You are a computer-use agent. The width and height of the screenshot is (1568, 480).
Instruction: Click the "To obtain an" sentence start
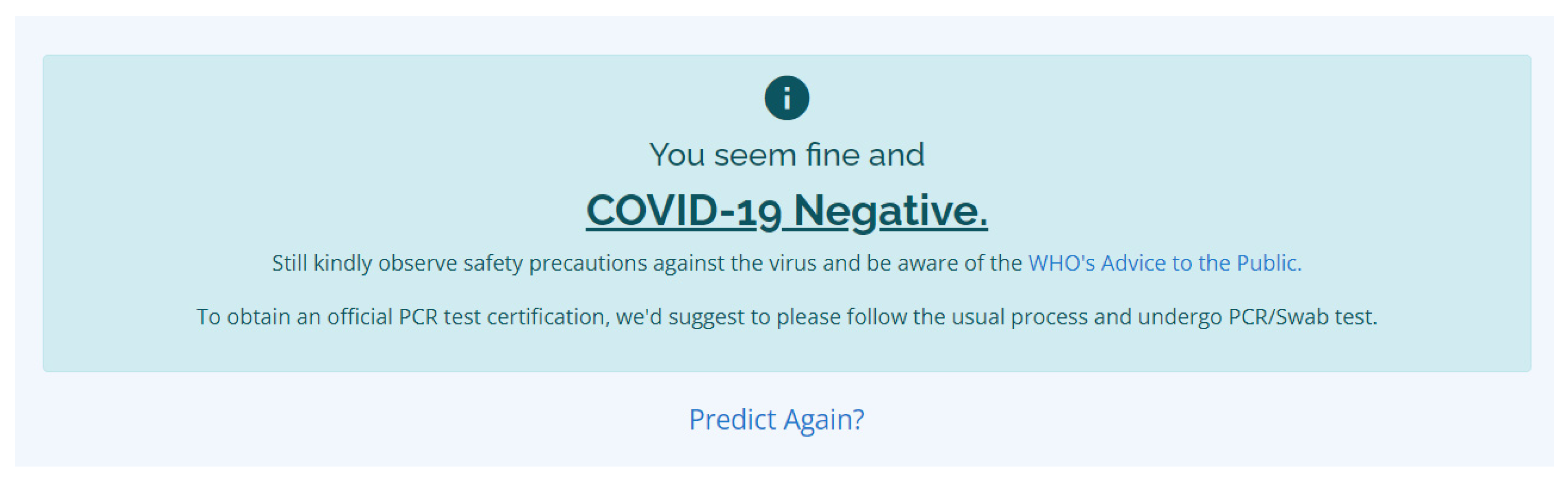point(258,317)
